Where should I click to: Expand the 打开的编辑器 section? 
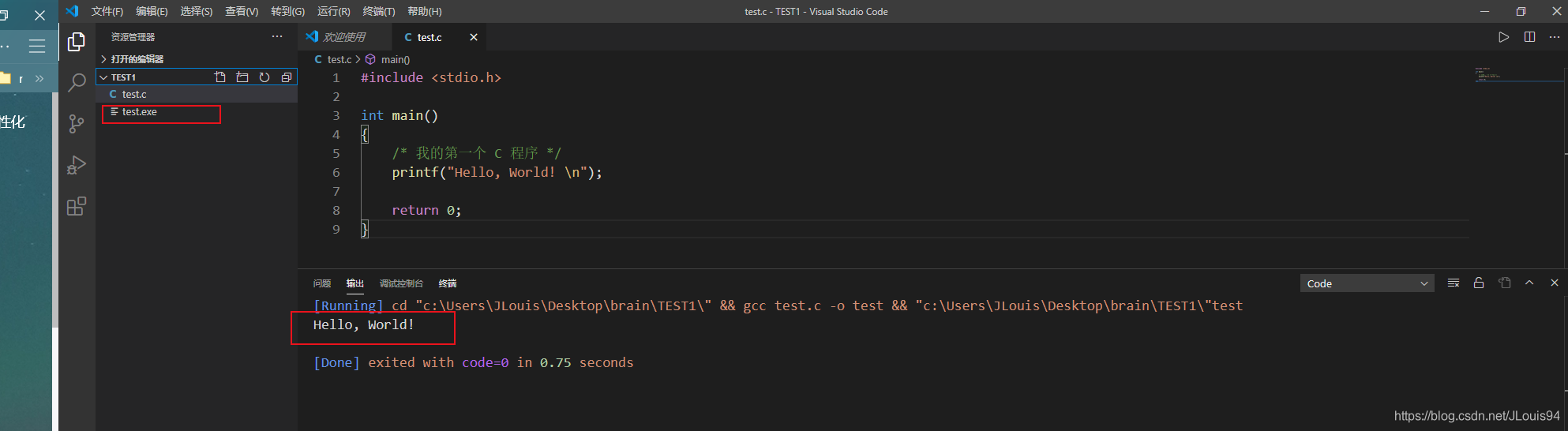197,59
